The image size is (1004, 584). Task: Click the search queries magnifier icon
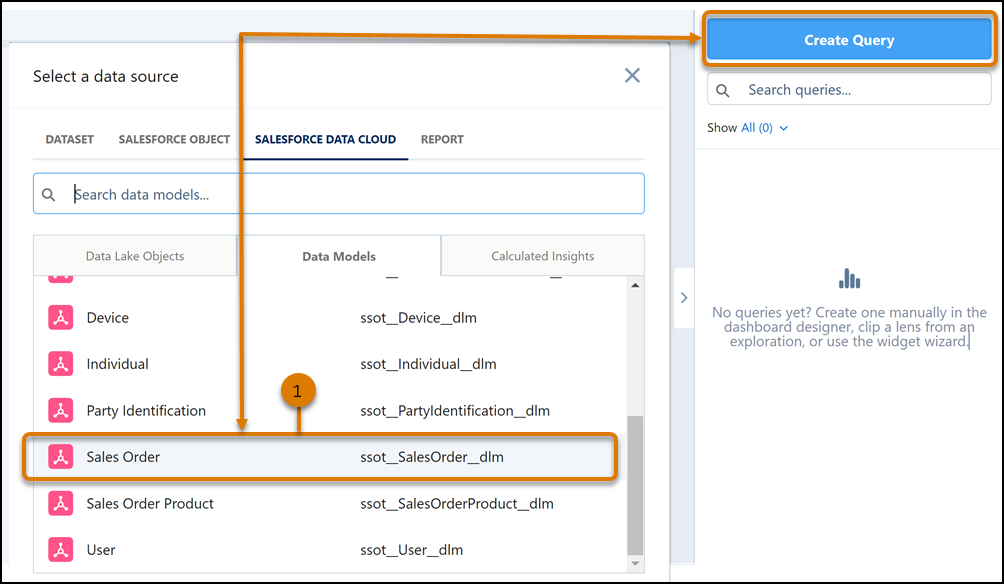pyautogui.click(x=723, y=90)
